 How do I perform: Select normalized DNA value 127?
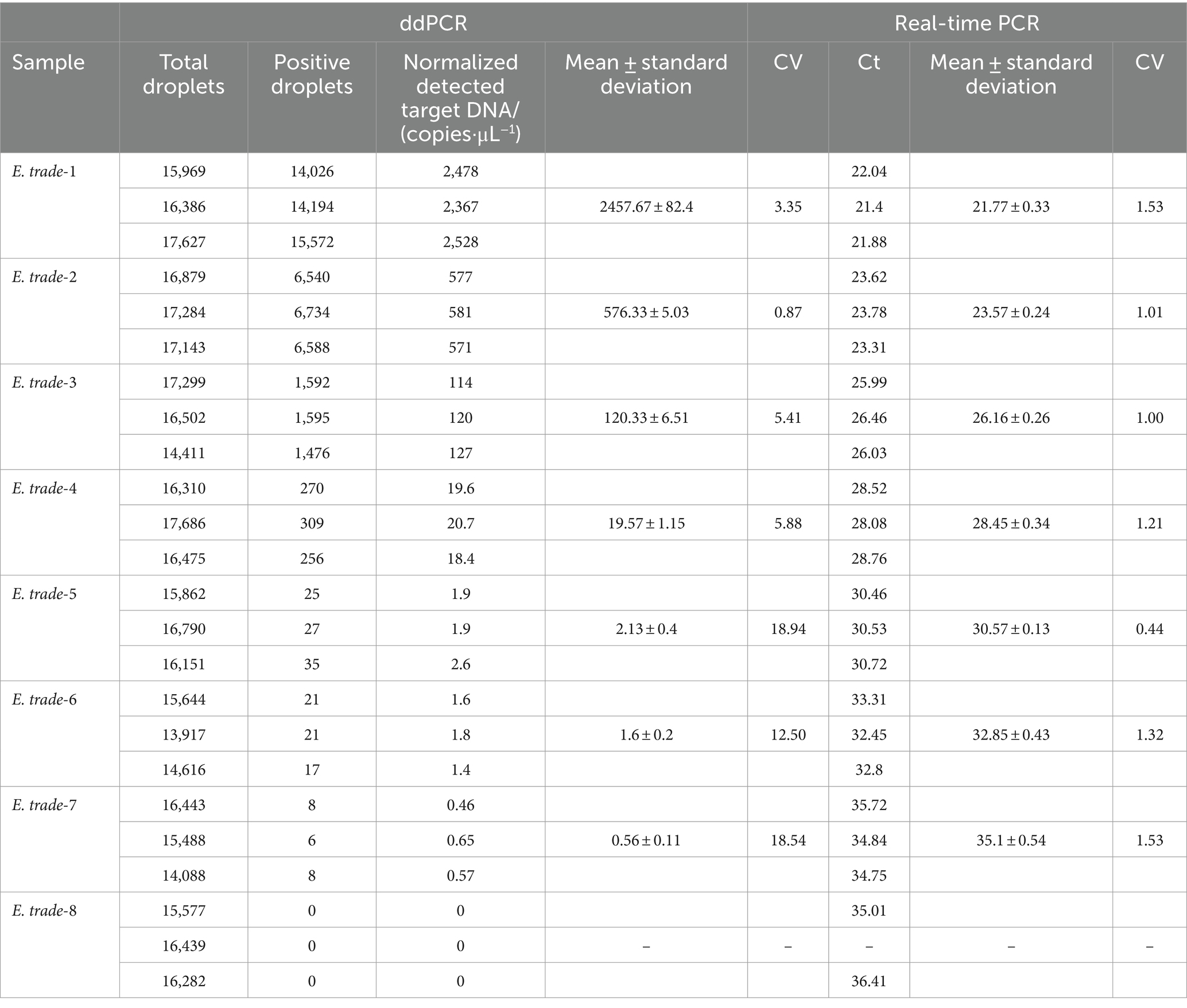coord(460,453)
